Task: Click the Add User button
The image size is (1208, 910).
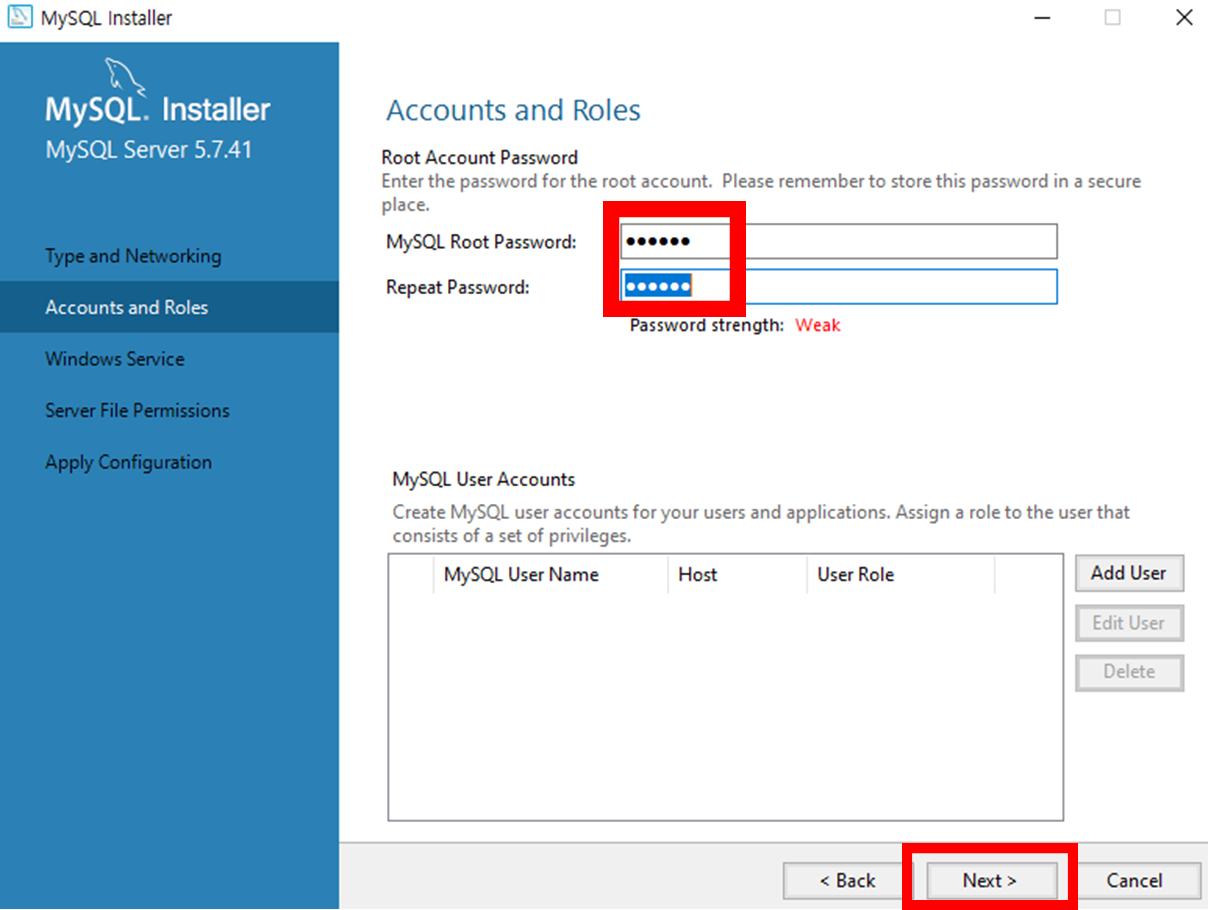Action: point(1129,574)
